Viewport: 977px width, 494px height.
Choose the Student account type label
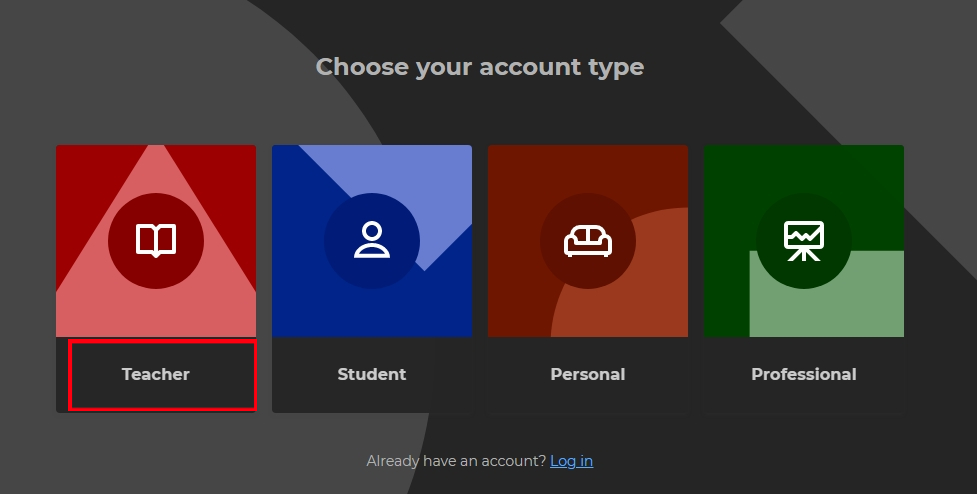coord(372,374)
